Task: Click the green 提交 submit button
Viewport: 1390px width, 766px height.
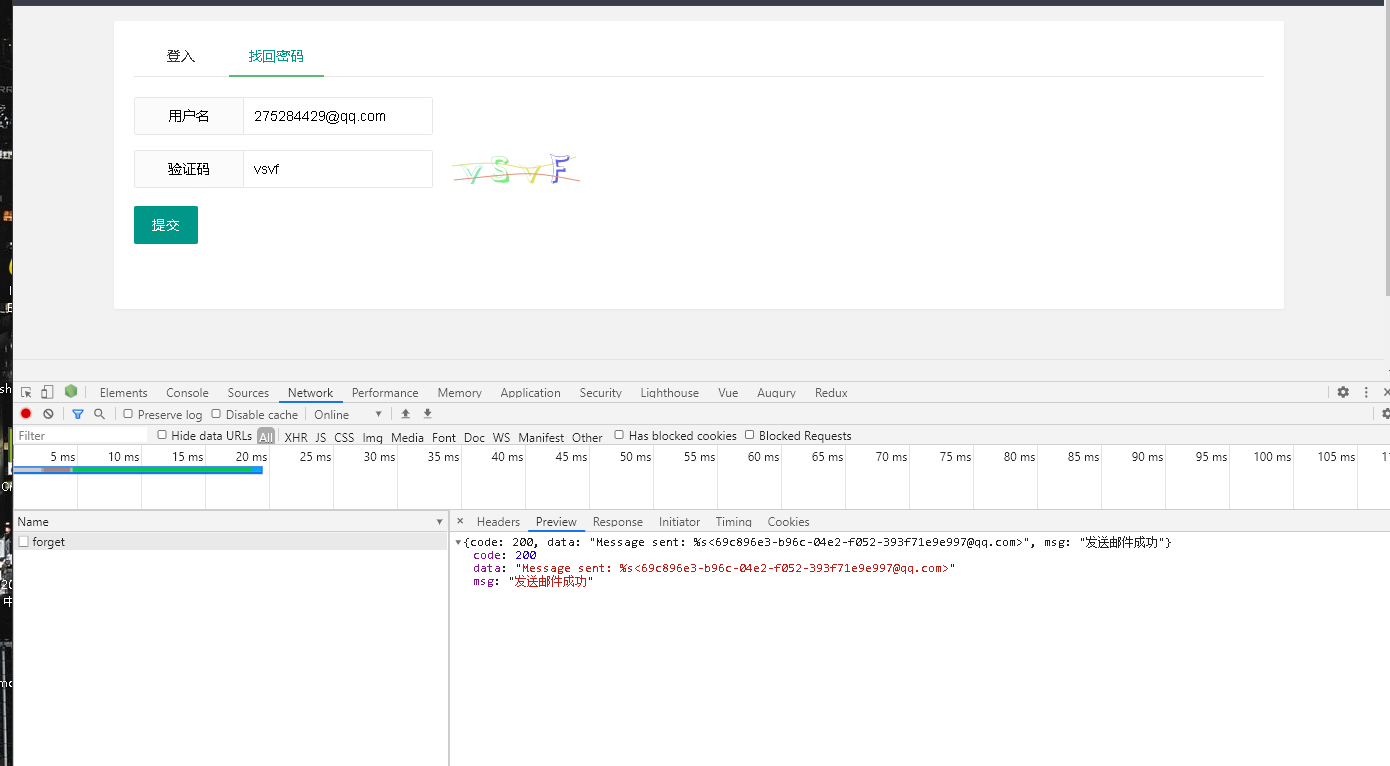Action: pos(166,225)
